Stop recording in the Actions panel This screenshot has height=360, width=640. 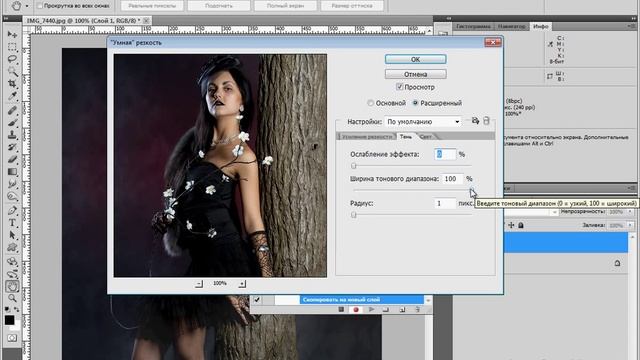(x=341, y=309)
